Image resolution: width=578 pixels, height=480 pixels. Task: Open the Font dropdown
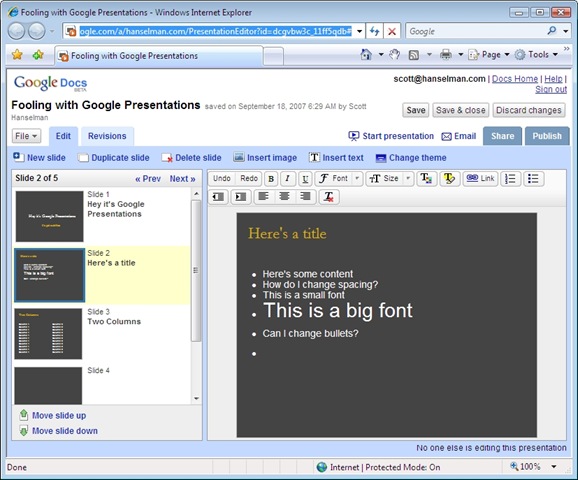click(339, 179)
